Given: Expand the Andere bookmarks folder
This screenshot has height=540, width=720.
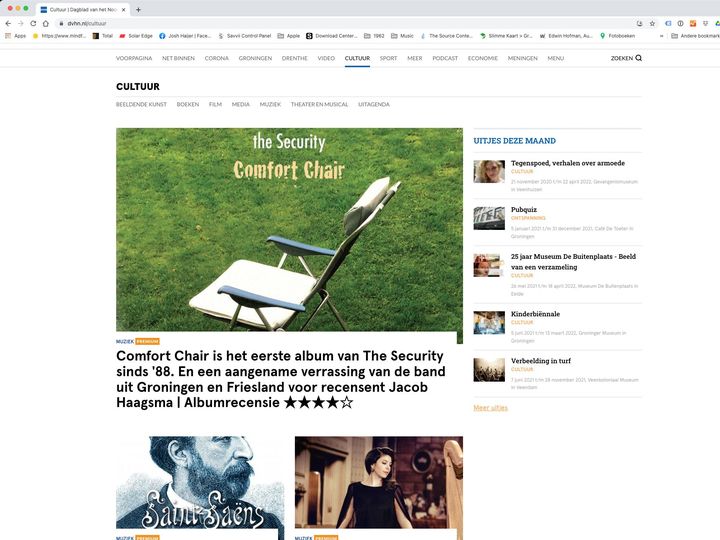Looking at the screenshot, I should [695, 36].
